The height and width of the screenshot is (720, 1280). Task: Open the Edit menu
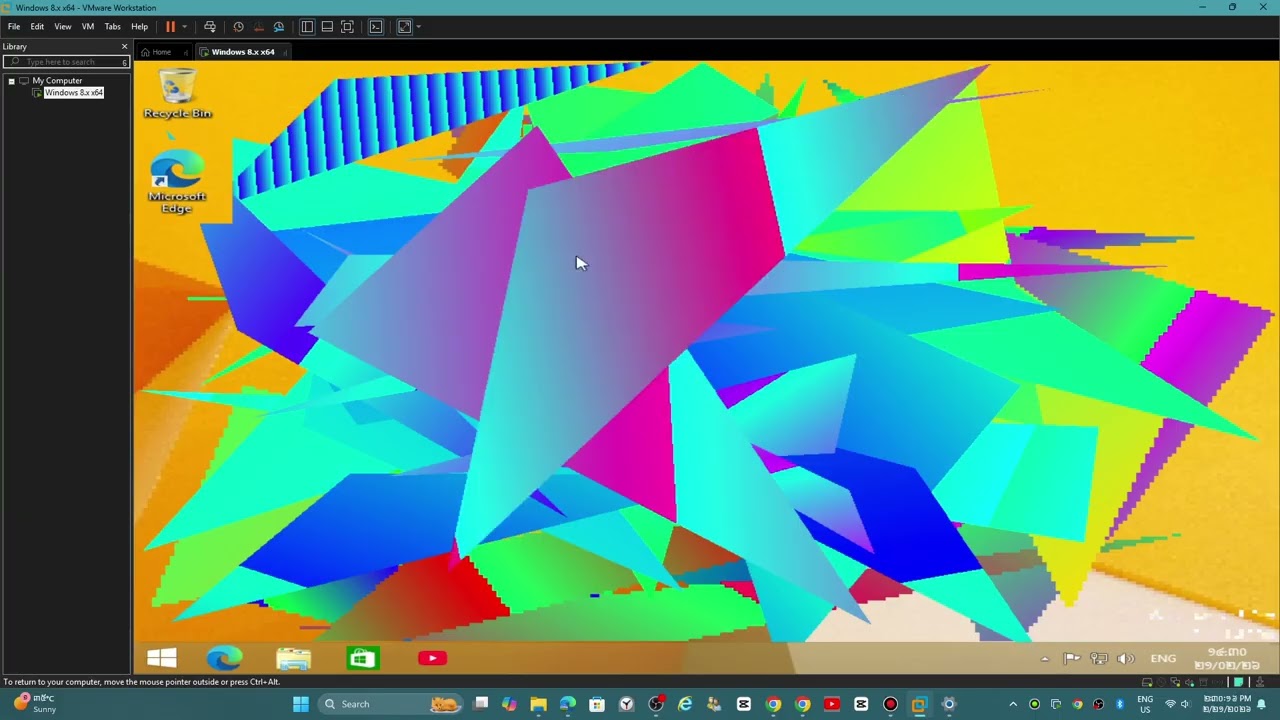point(37,27)
